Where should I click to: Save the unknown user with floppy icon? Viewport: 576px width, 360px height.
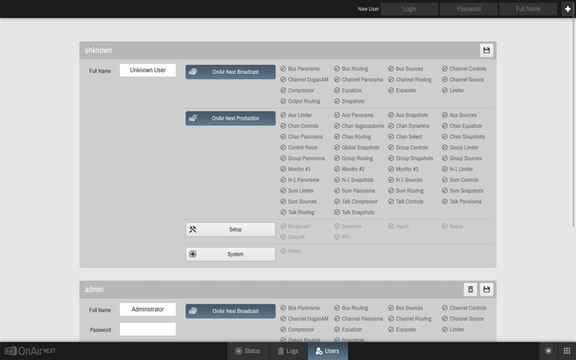tap(486, 50)
